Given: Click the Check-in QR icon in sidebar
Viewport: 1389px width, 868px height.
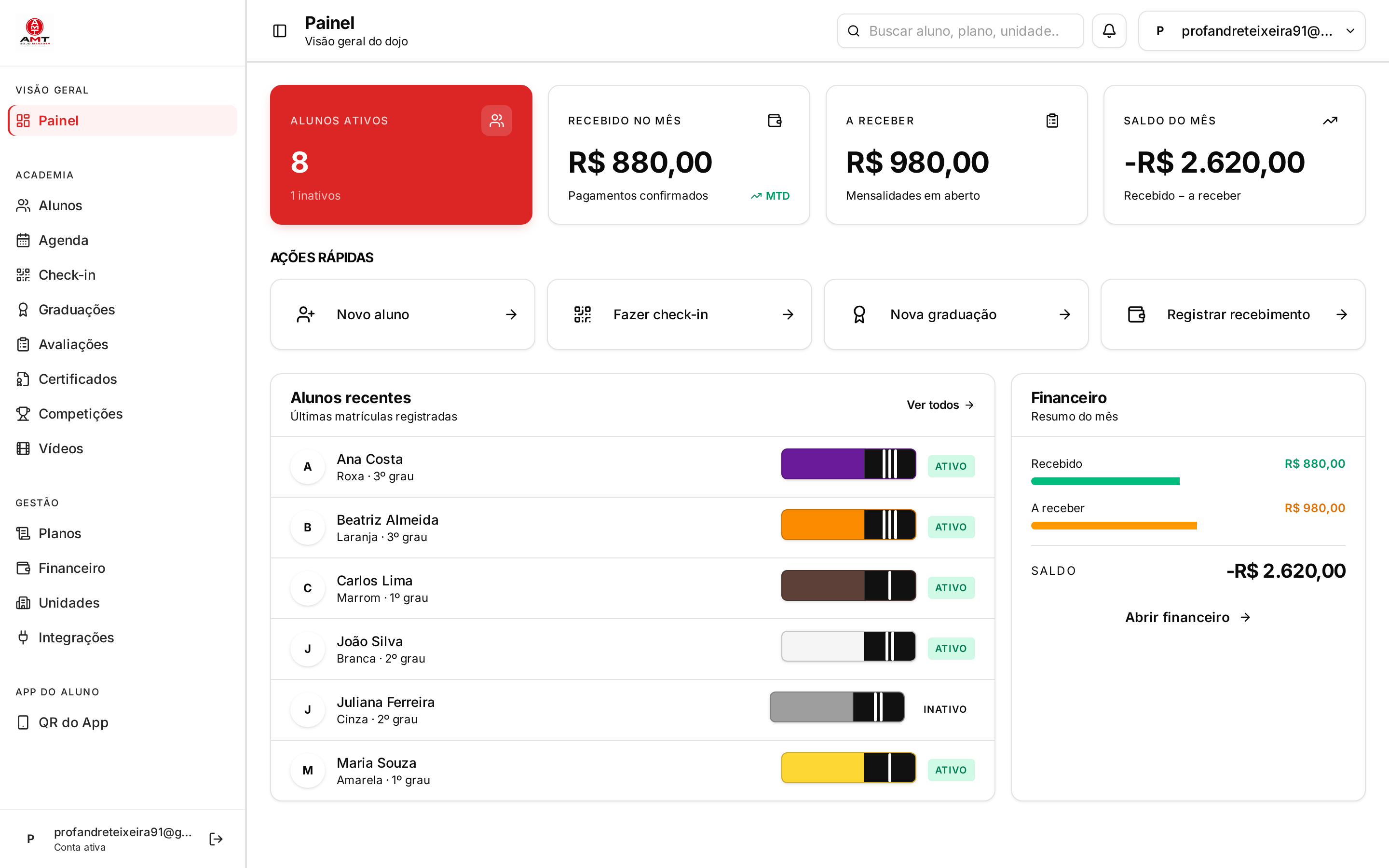Looking at the screenshot, I should pos(23,275).
